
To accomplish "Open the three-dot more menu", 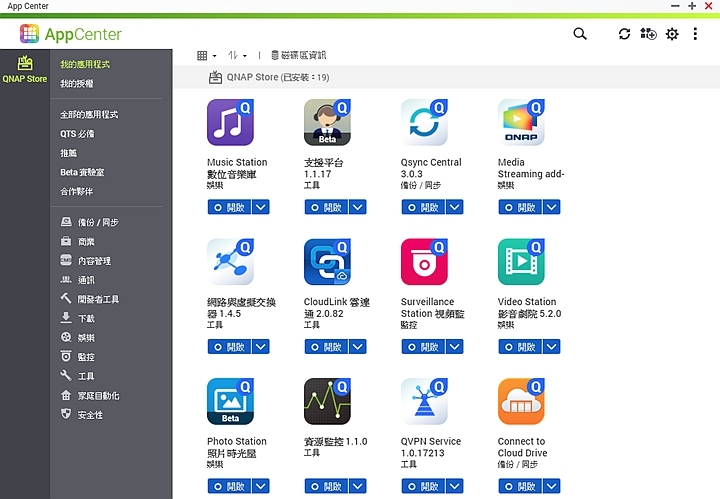I will (x=695, y=34).
